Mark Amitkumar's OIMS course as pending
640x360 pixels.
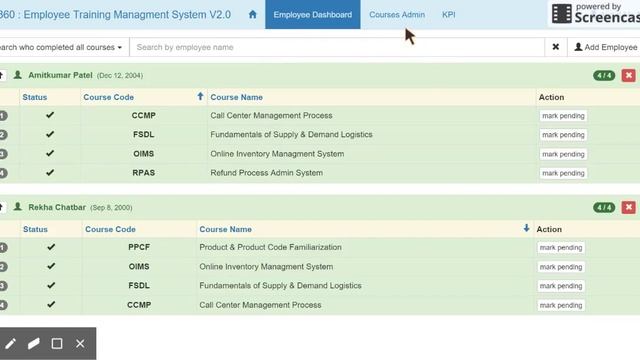coord(563,154)
